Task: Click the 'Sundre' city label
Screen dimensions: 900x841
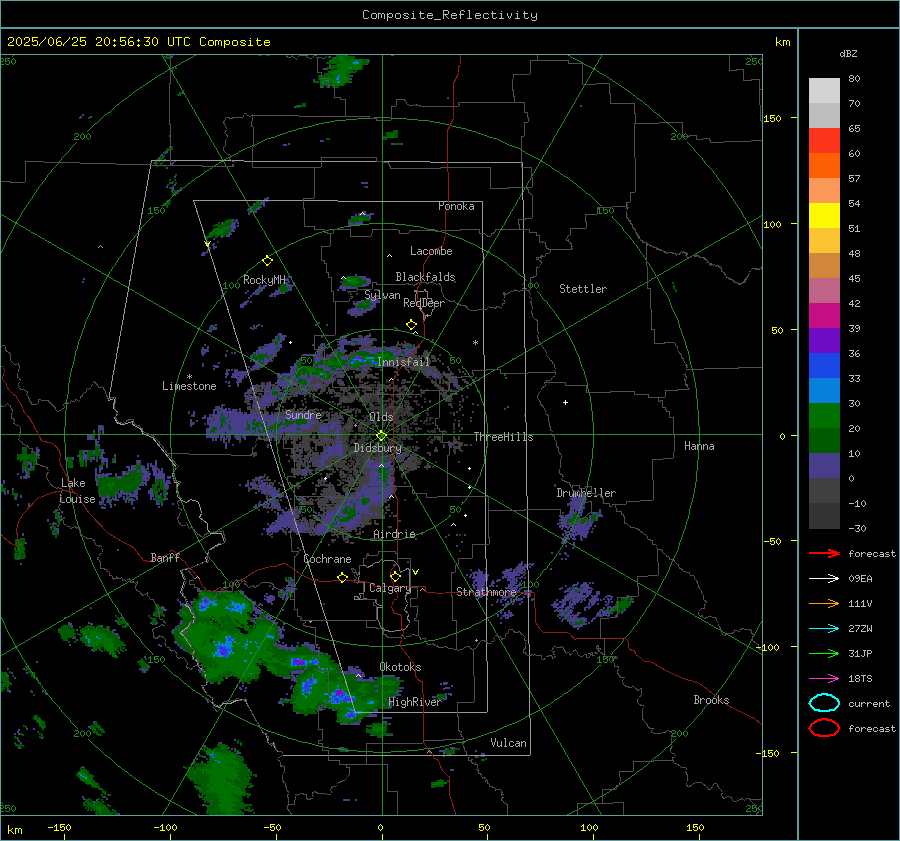Action: (x=303, y=414)
